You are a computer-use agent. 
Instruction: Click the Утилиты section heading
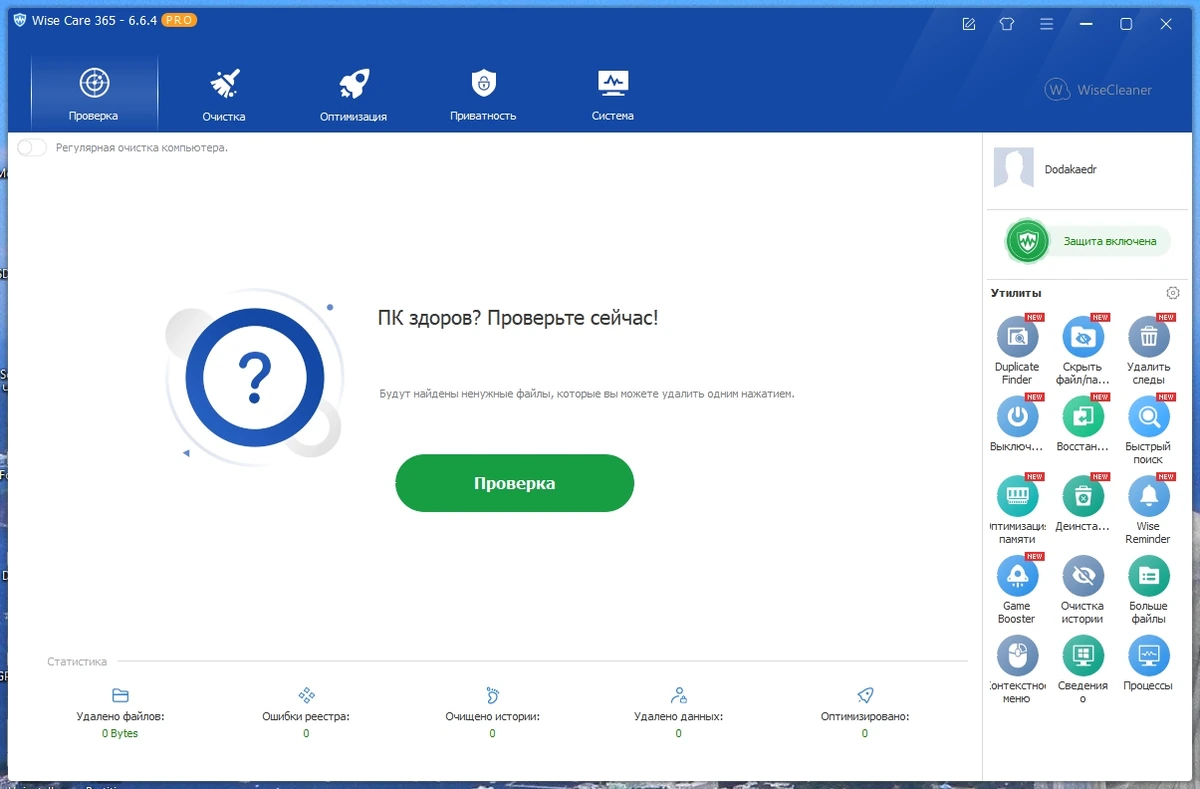tap(1016, 293)
